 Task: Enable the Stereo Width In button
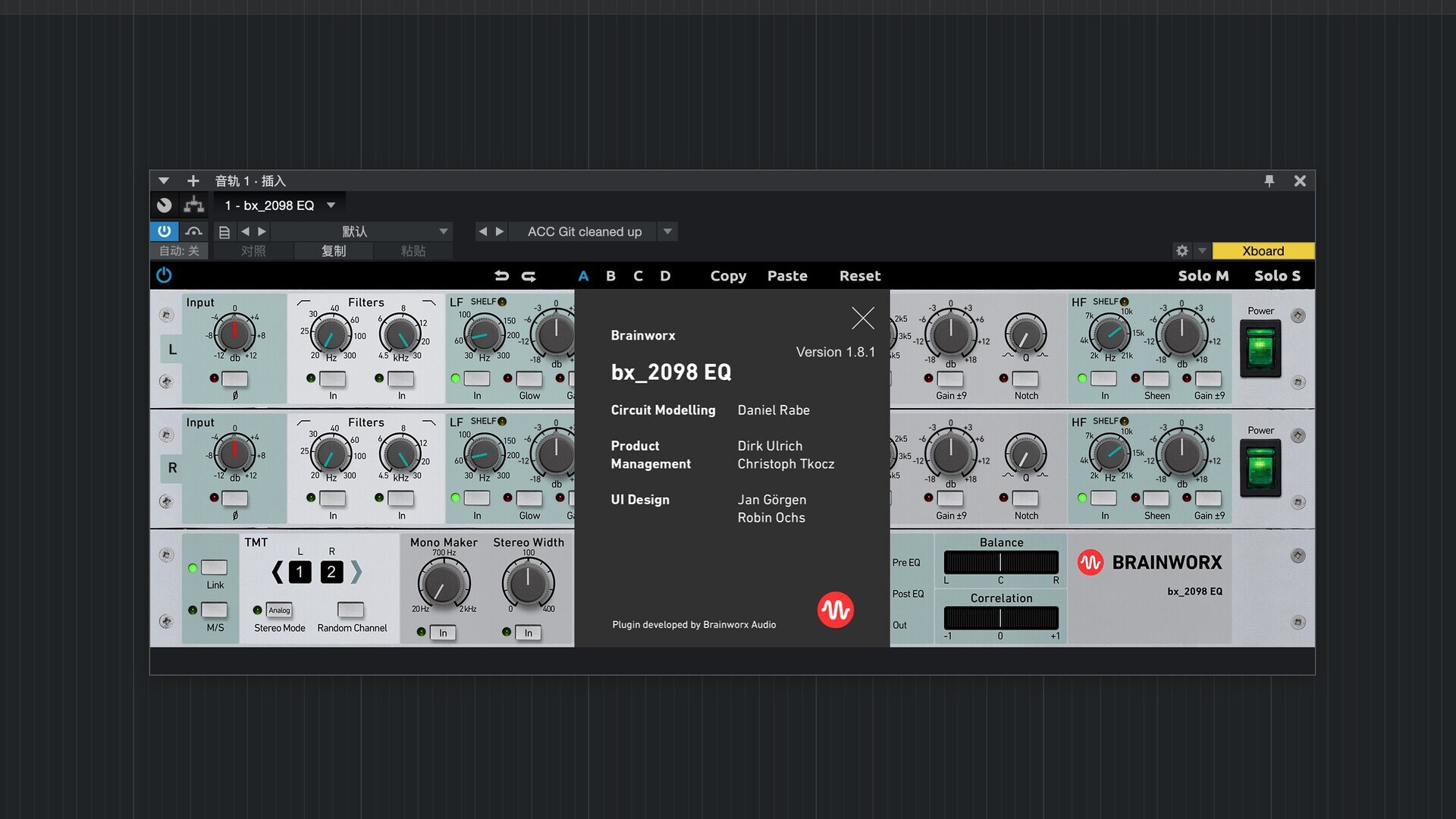pos(528,632)
